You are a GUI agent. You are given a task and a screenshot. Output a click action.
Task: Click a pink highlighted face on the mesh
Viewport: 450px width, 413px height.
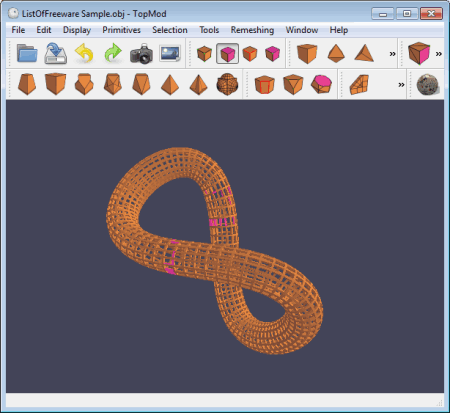(216, 222)
